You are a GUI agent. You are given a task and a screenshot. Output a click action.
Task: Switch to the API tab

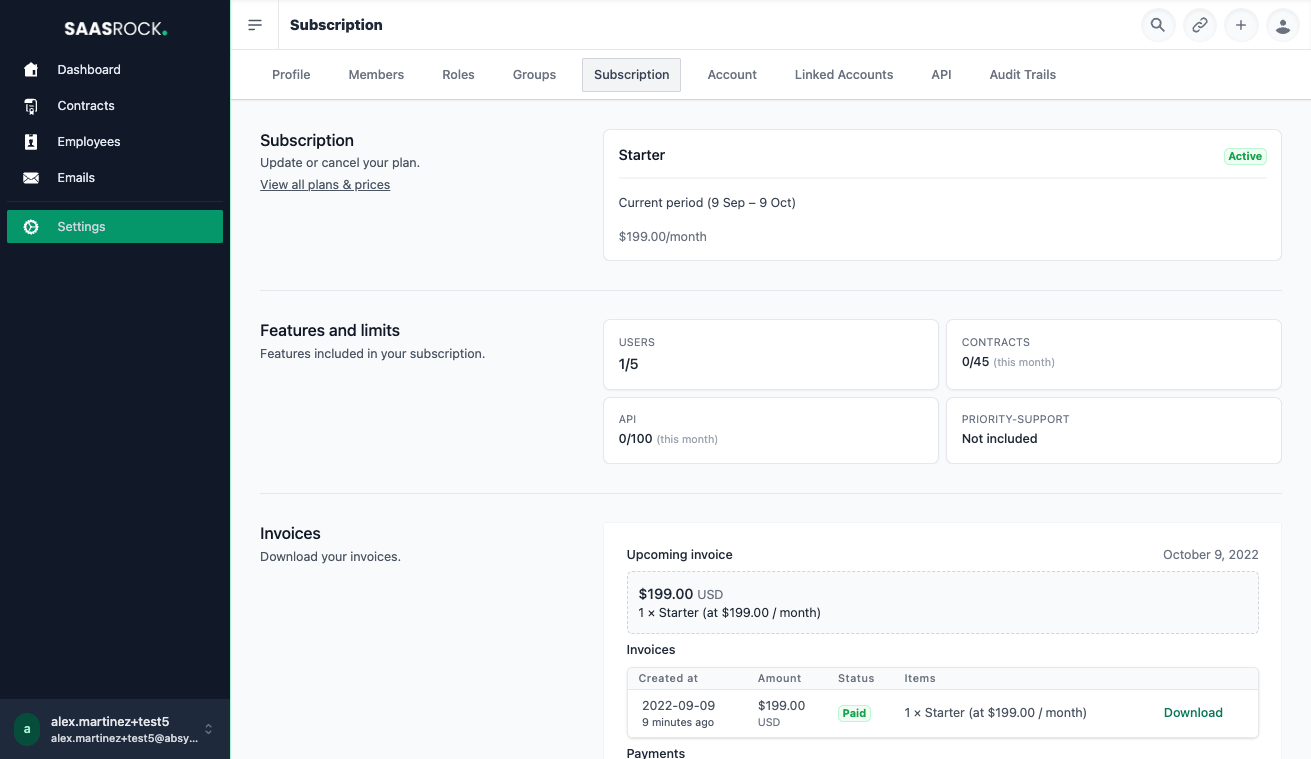941,75
